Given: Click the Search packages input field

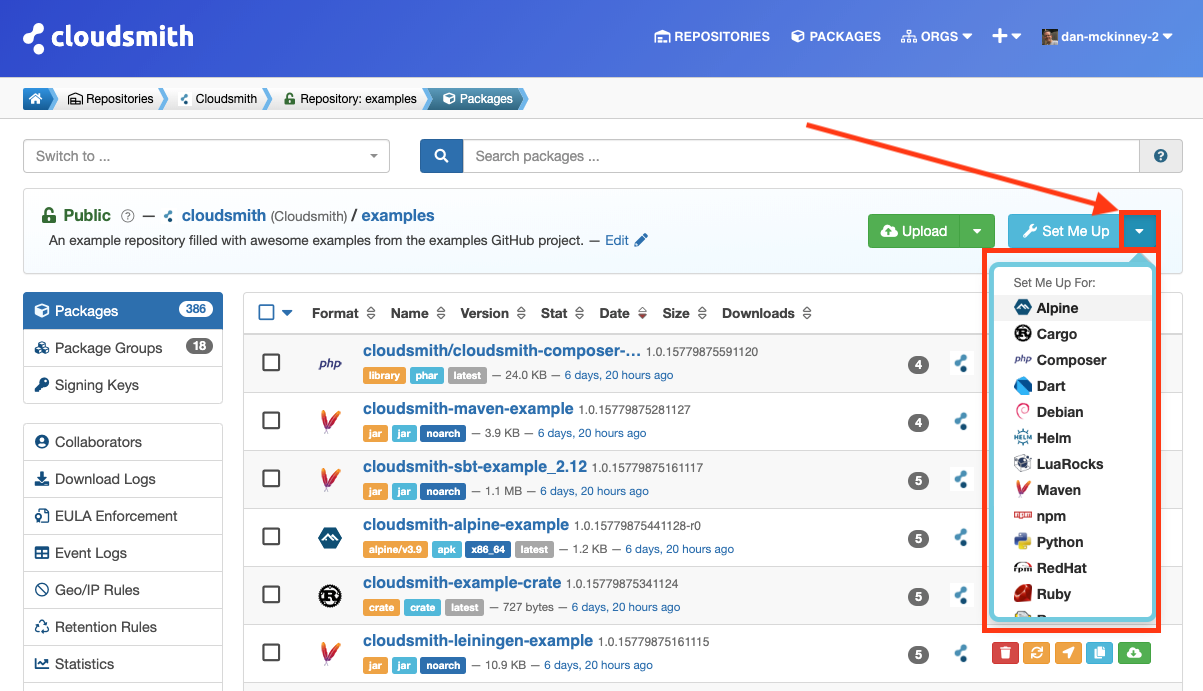Looking at the screenshot, I should 801,156.
